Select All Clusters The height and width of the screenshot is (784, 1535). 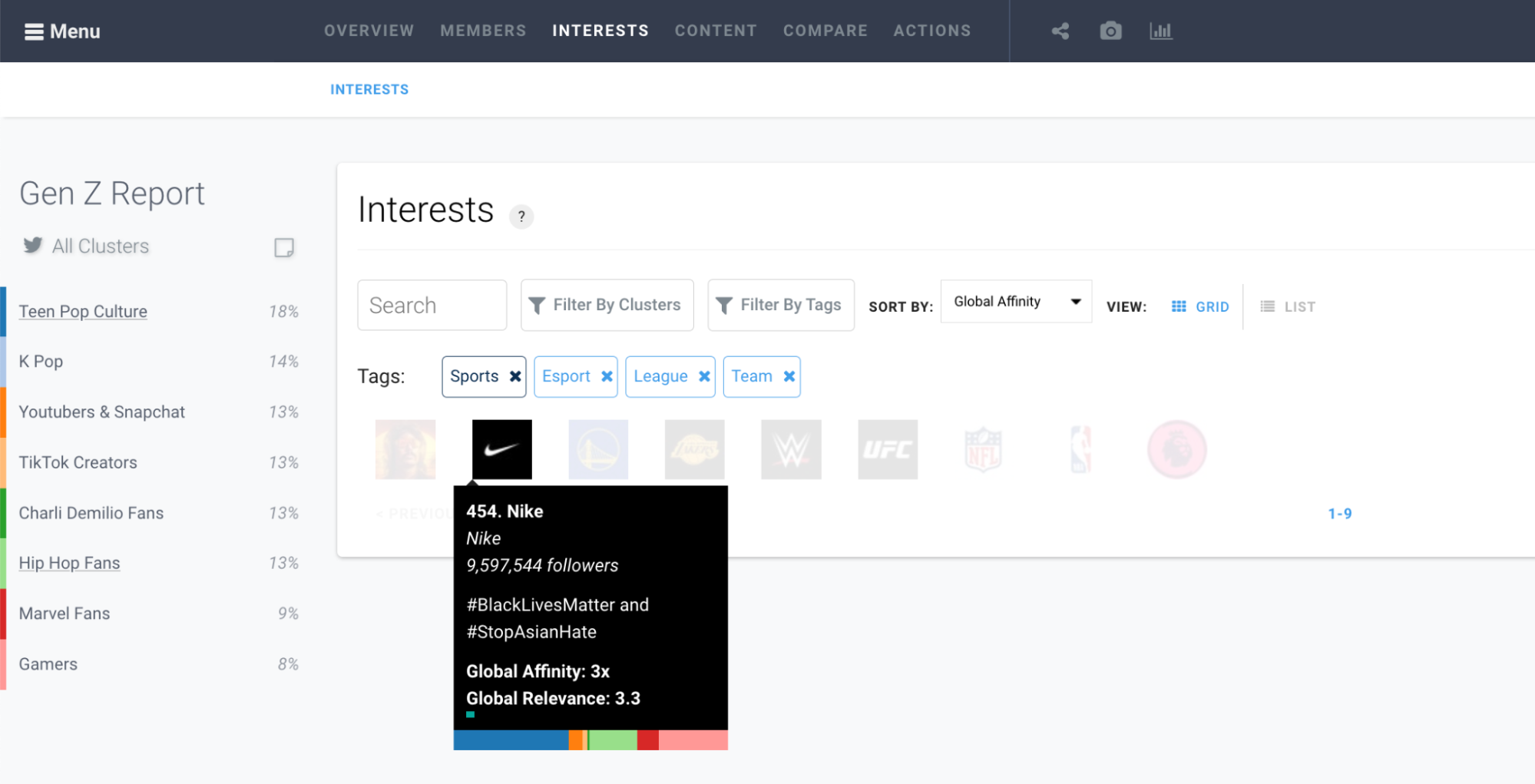click(101, 246)
